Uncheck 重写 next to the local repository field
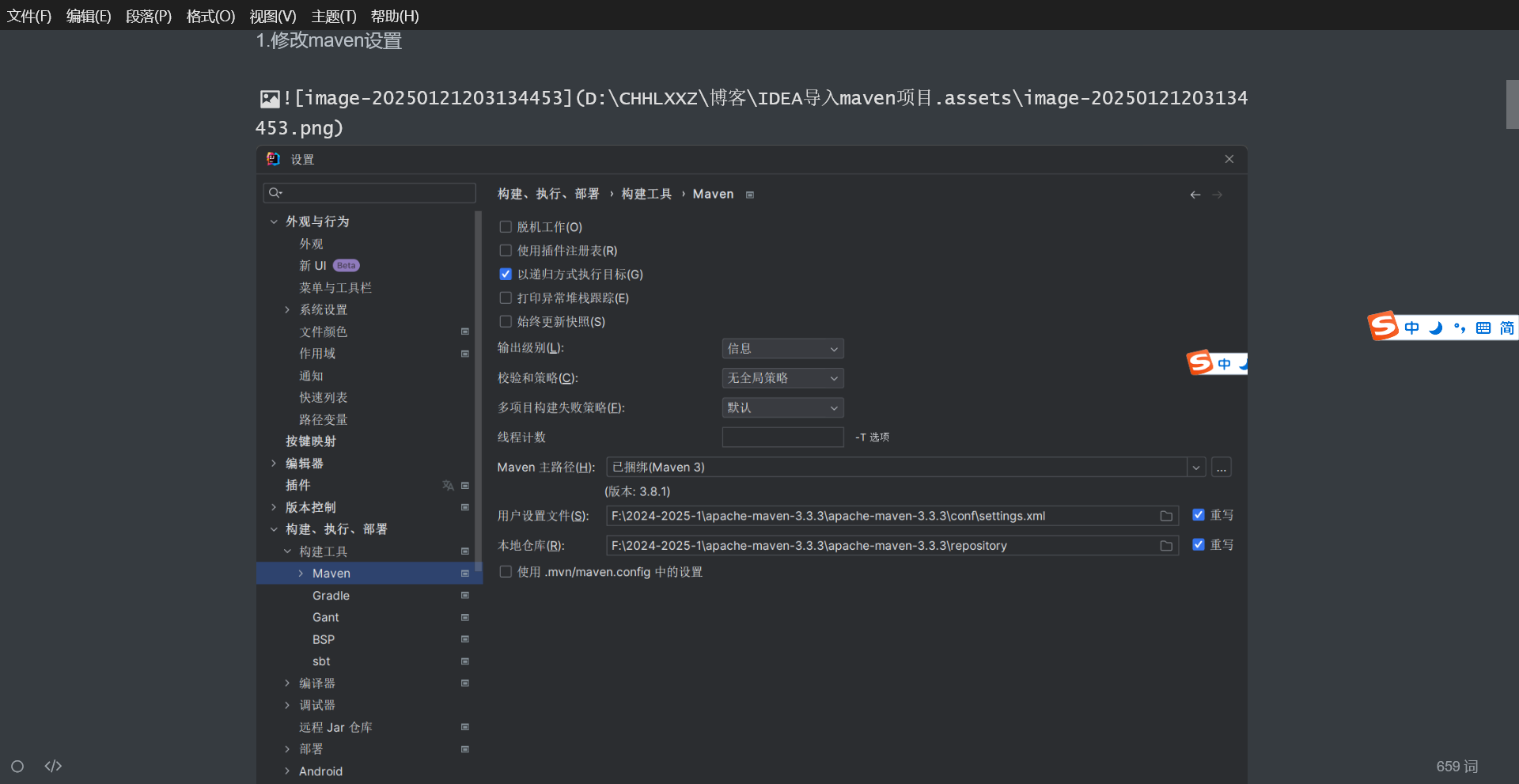The width and height of the screenshot is (1519, 784). 1198,544
